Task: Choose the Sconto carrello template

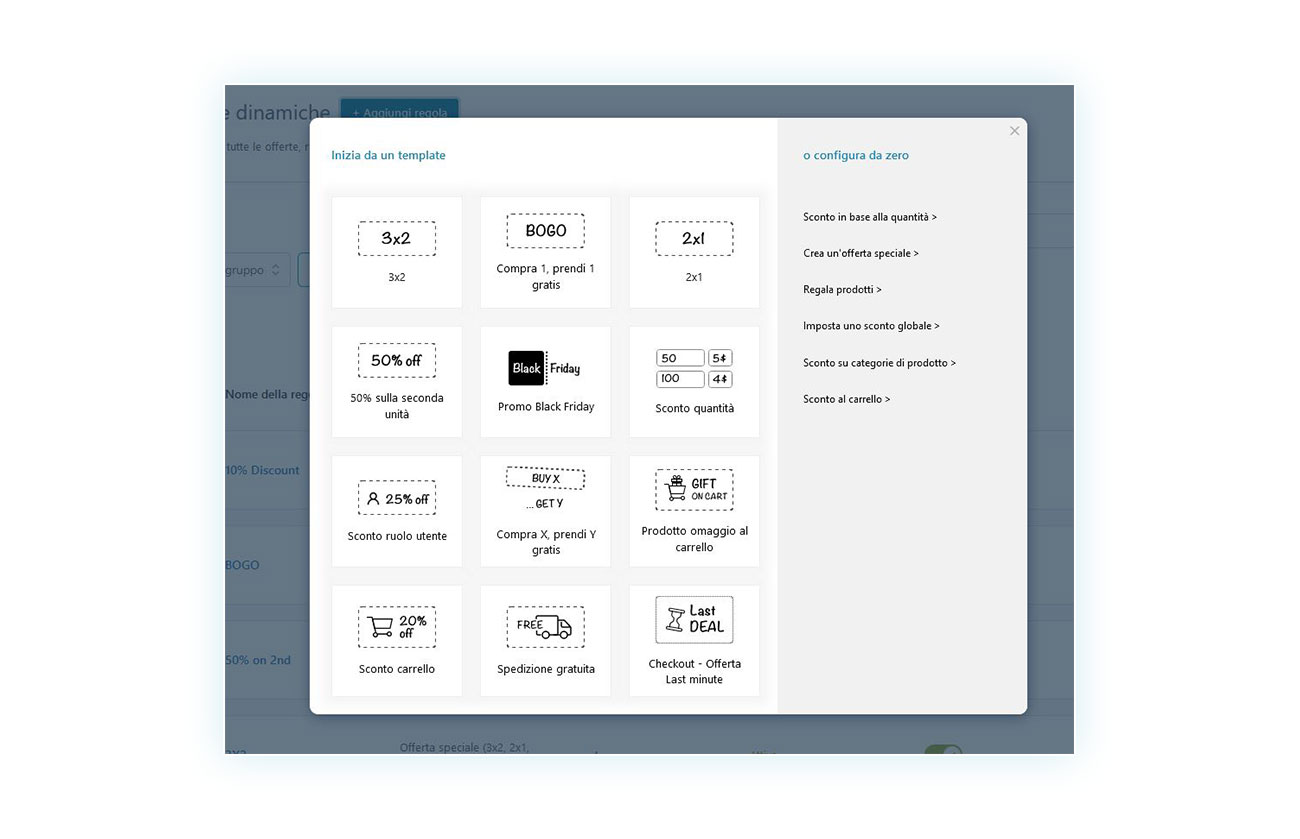Action: (x=396, y=640)
